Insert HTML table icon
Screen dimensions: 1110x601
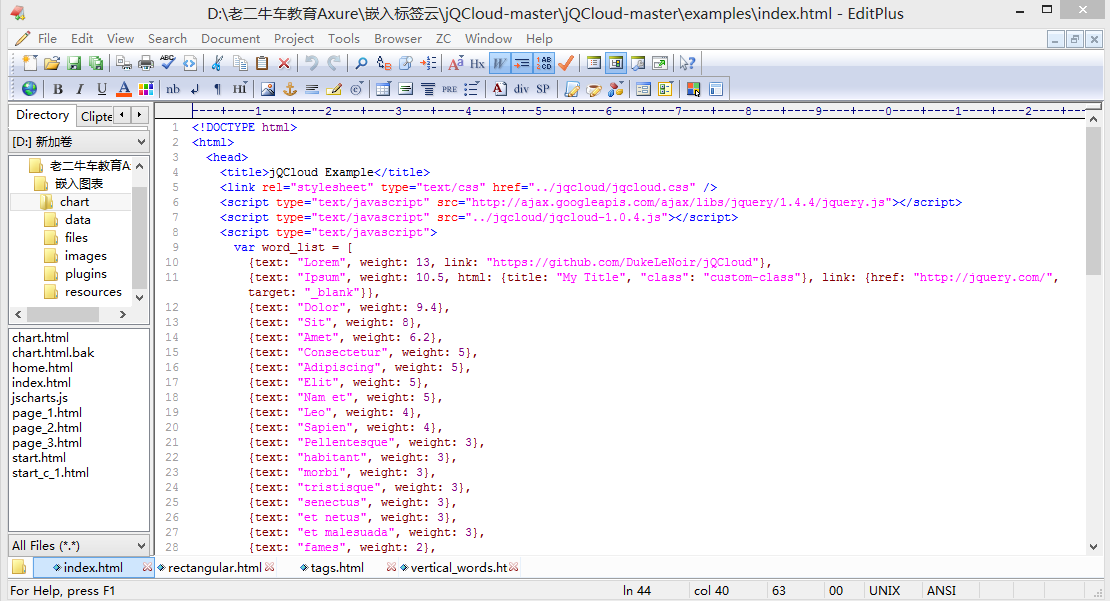(383, 88)
